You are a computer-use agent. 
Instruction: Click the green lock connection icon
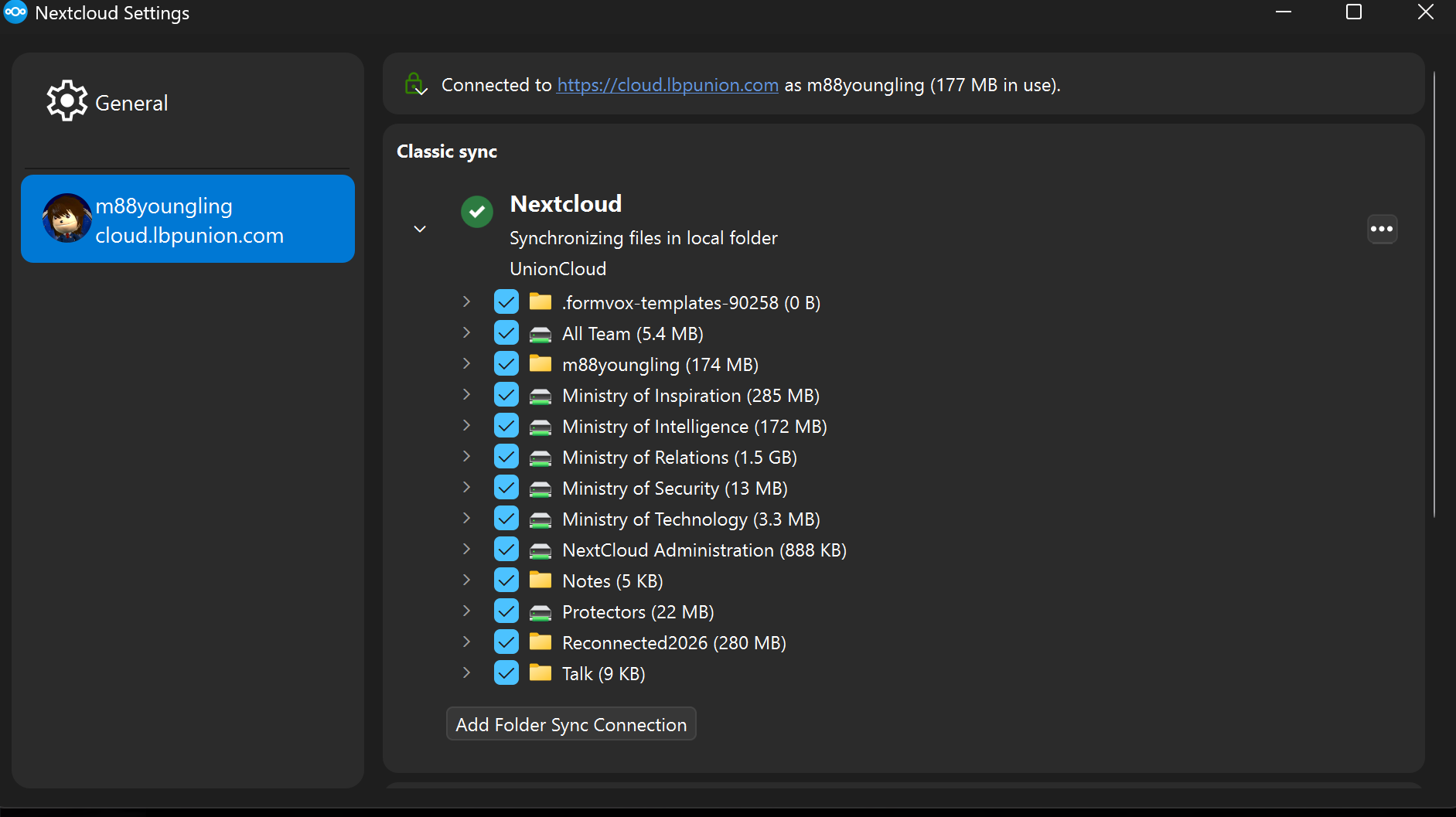[x=416, y=84]
